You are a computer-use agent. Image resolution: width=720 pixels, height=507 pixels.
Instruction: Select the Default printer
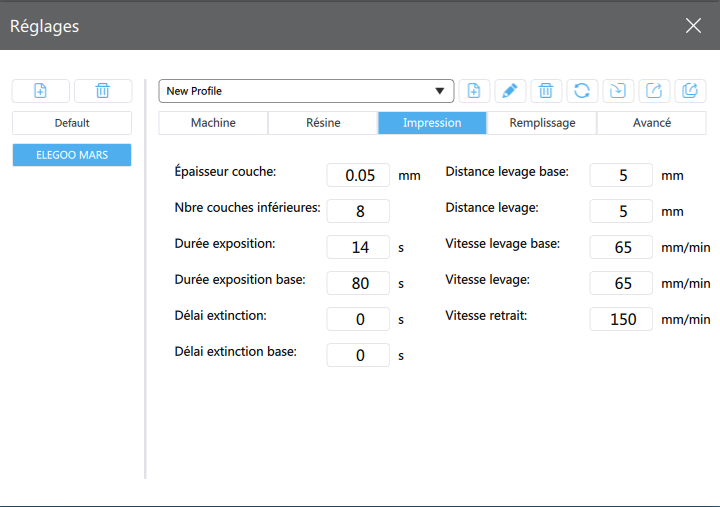pyautogui.click(x=72, y=123)
